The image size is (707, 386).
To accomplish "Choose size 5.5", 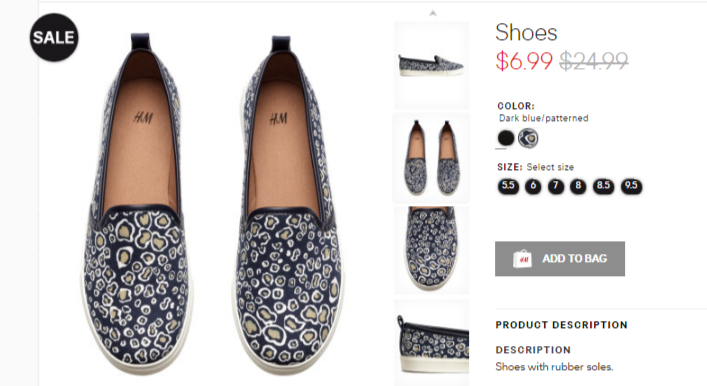I will pos(508,186).
